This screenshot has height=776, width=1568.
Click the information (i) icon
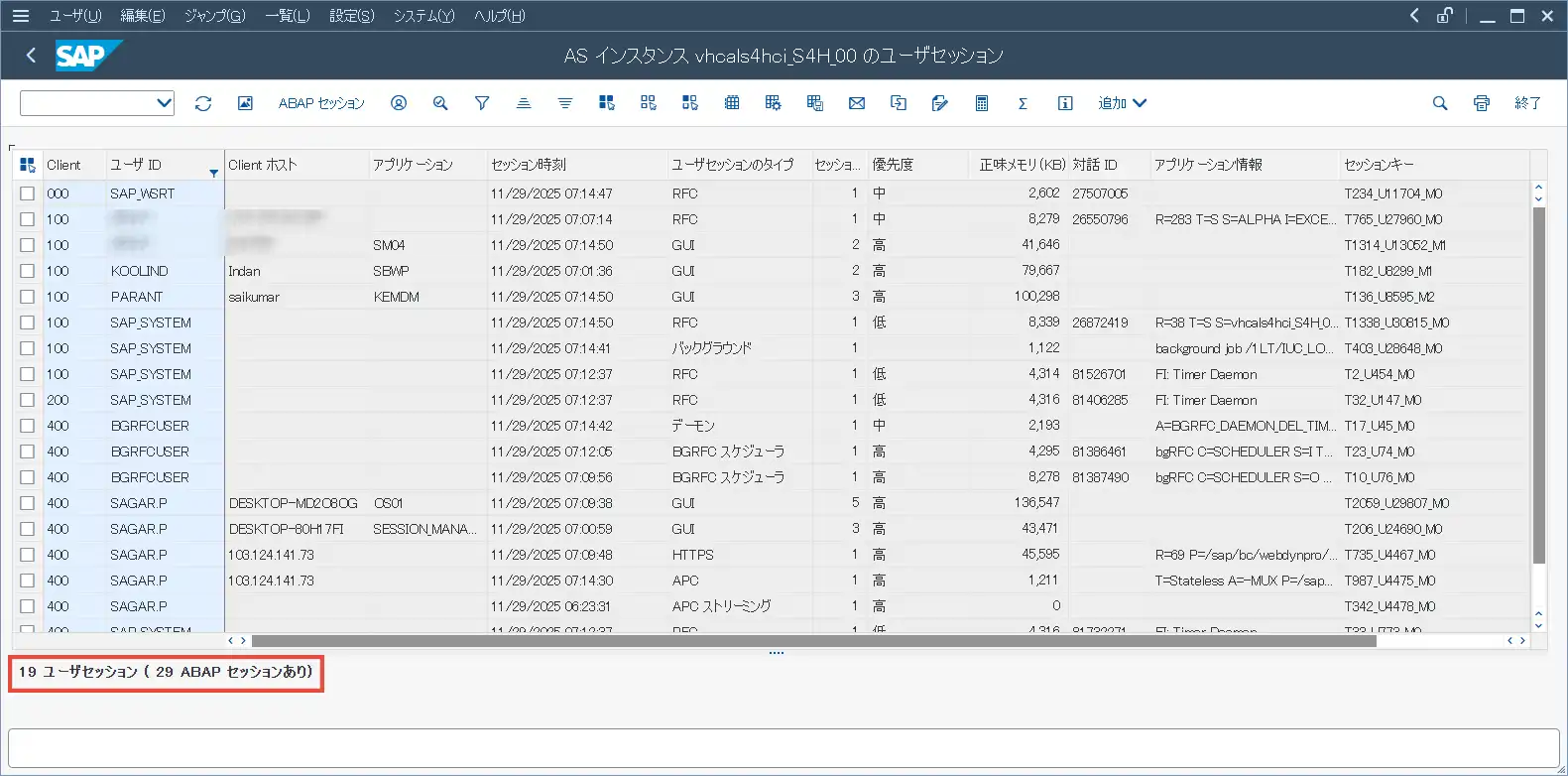pyautogui.click(x=1065, y=103)
